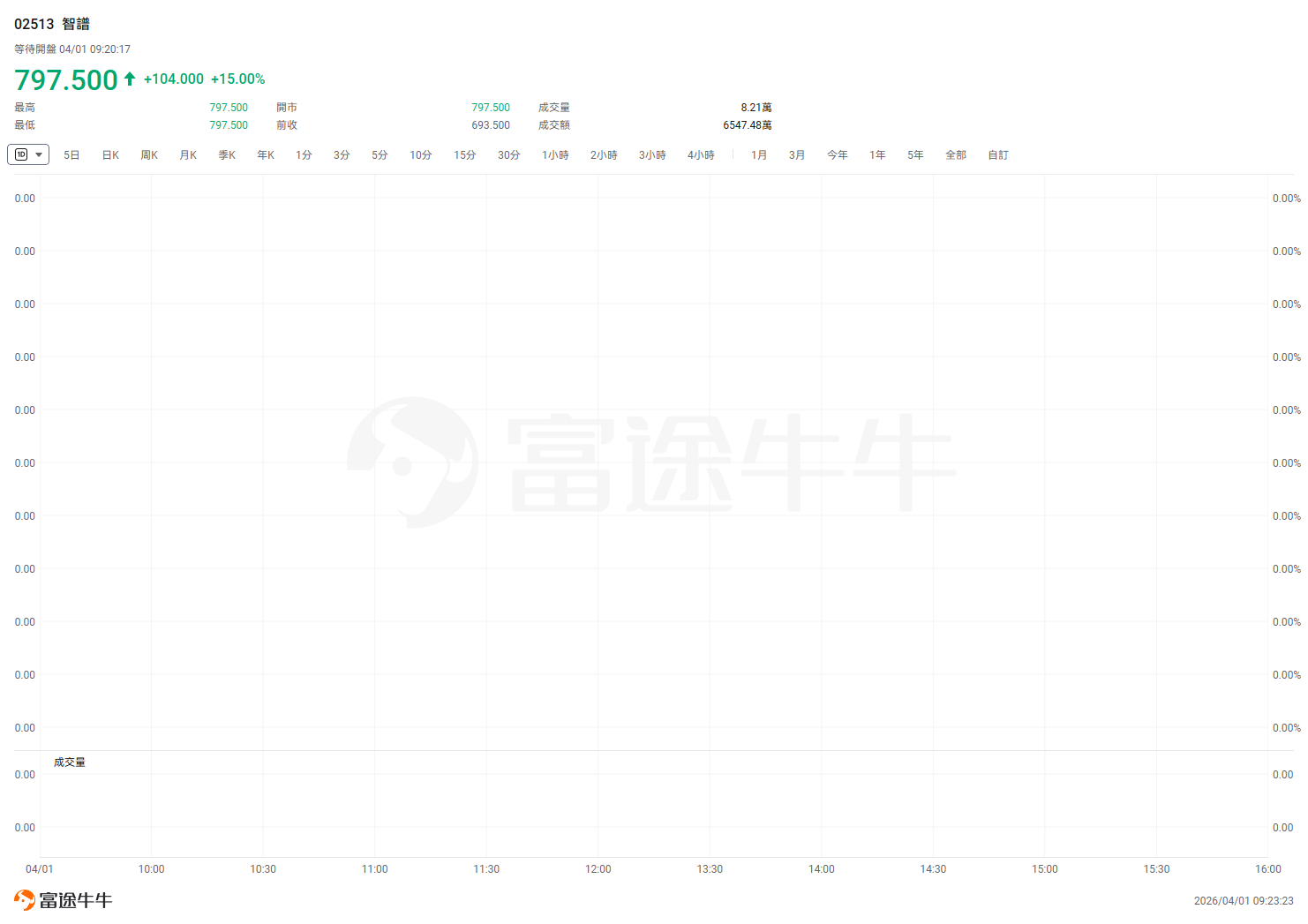Select the 日K candlestick tab
Image resolution: width=1308 pixels, height=924 pixels.
pos(110,155)
